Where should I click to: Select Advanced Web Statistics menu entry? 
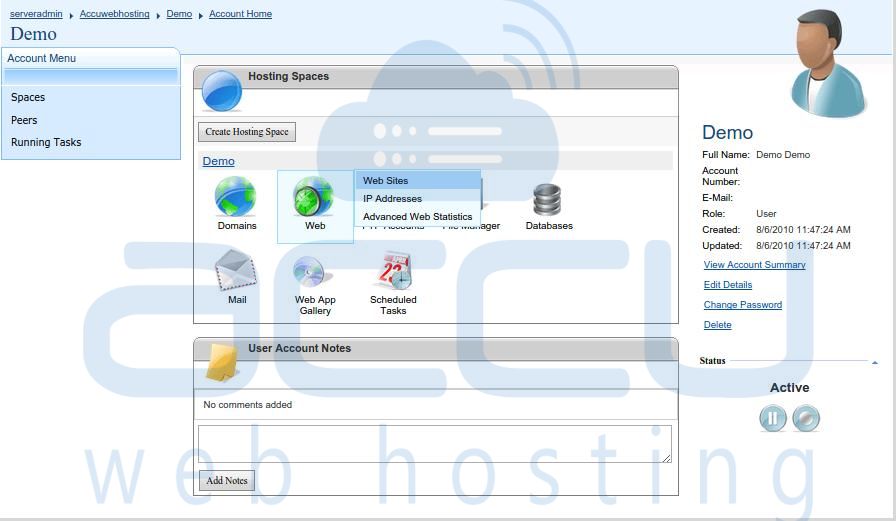[x=418, y=217]
